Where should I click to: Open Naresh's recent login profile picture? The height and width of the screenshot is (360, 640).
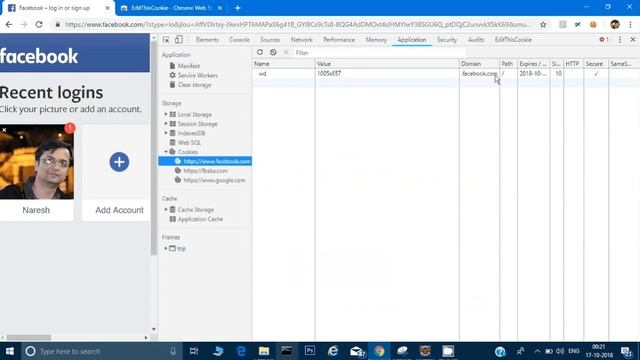[x=37, y=162]
